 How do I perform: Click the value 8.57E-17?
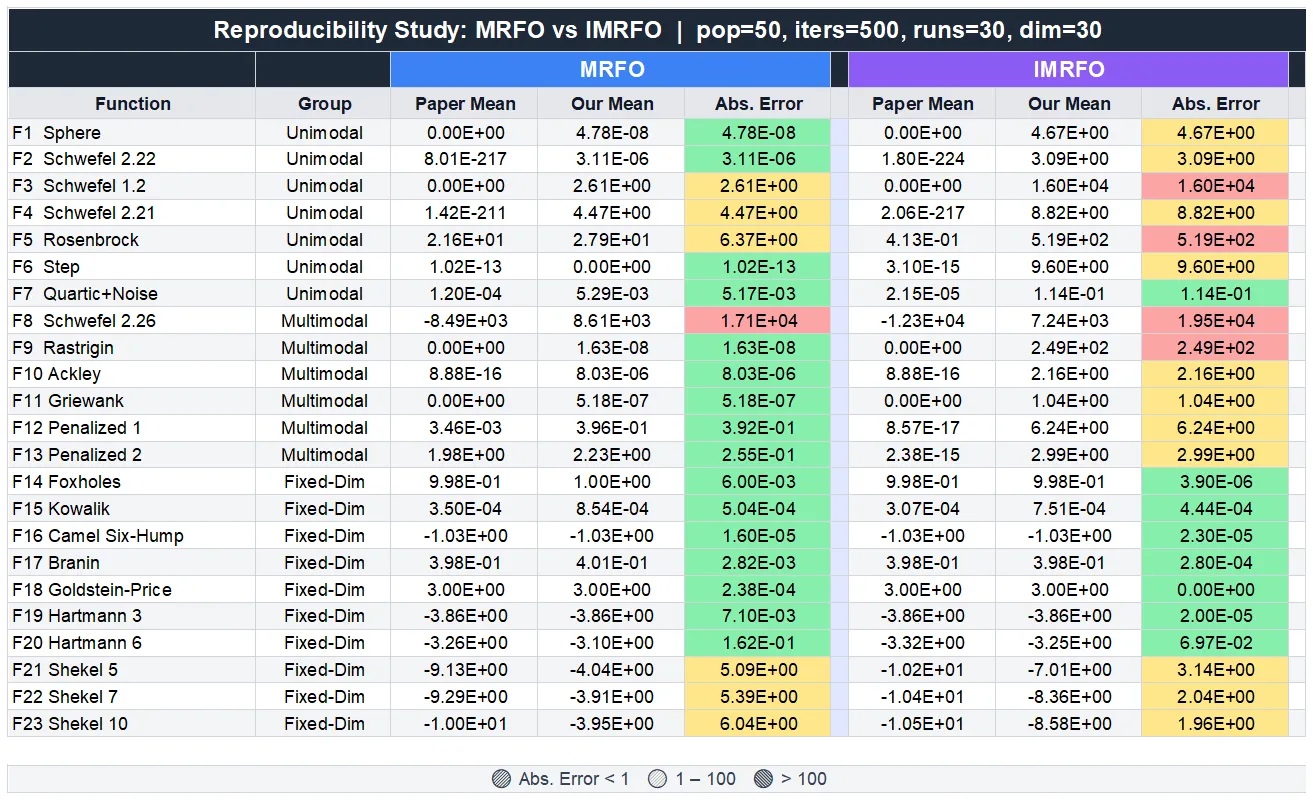pos(922,428)
